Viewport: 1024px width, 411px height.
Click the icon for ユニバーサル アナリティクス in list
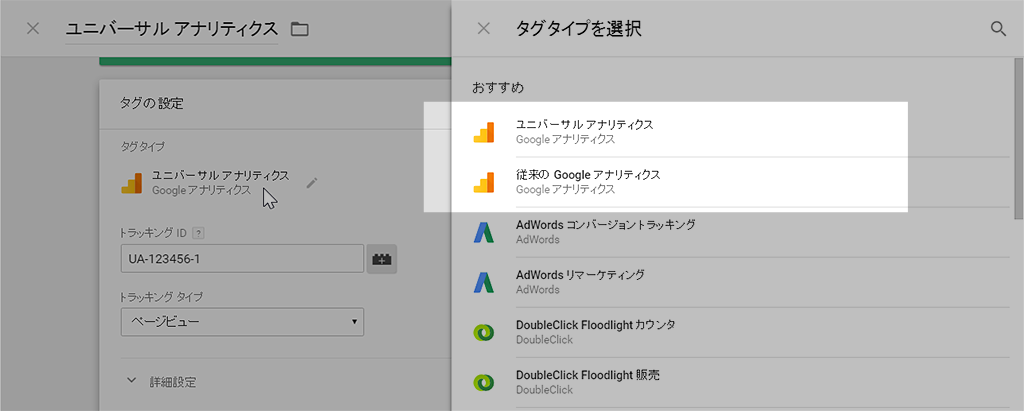tap(484, 131)
